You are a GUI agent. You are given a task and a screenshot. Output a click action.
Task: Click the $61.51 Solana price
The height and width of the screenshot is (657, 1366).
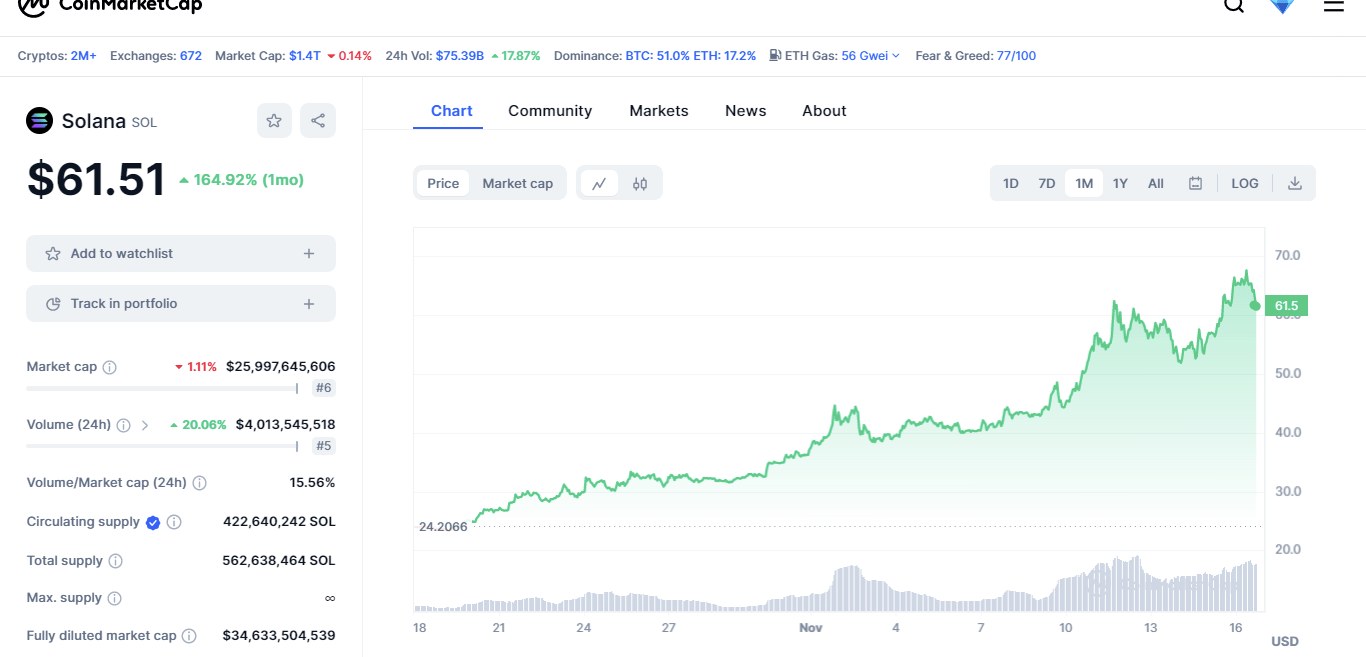(96, 180)
